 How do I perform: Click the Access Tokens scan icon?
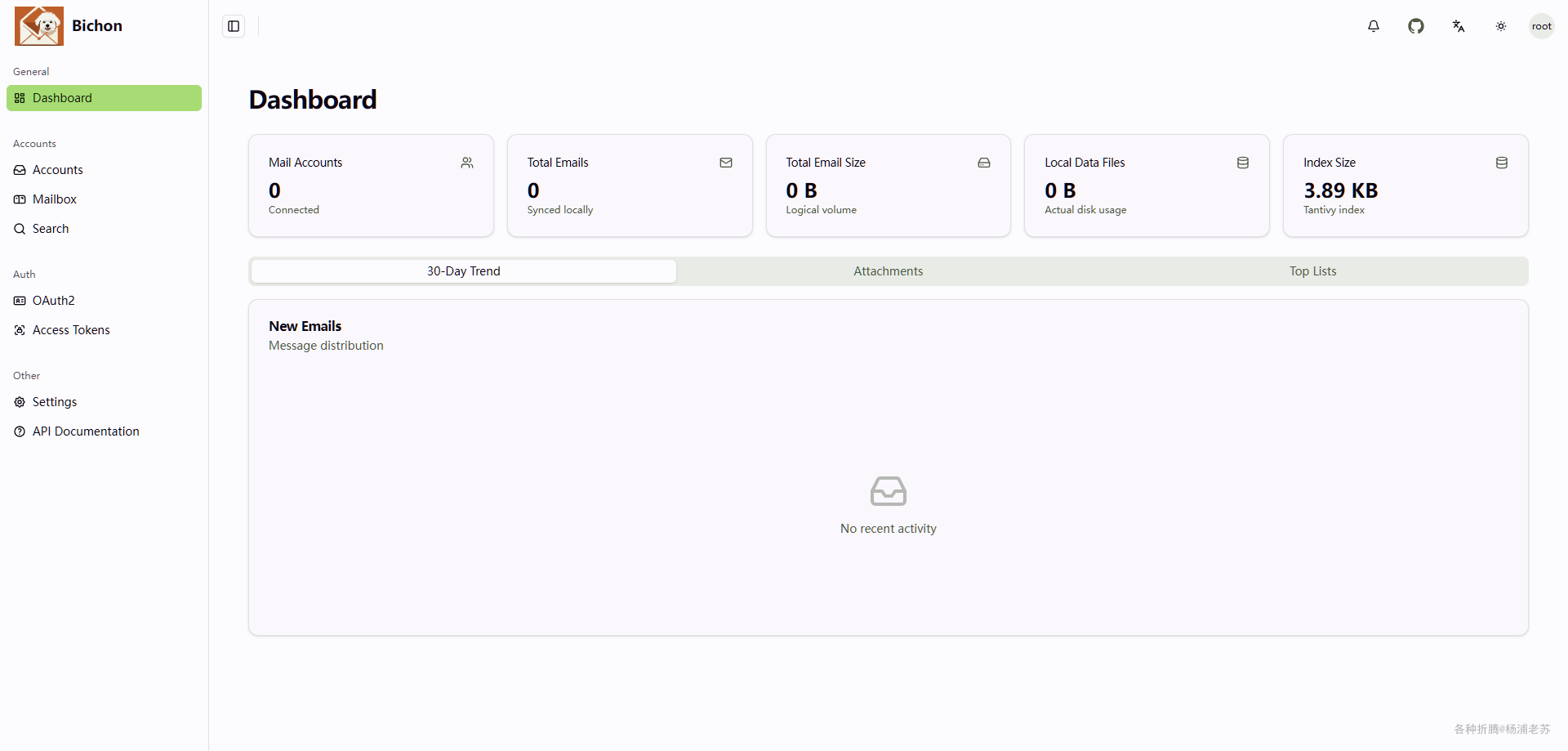[x=20, y=330]
